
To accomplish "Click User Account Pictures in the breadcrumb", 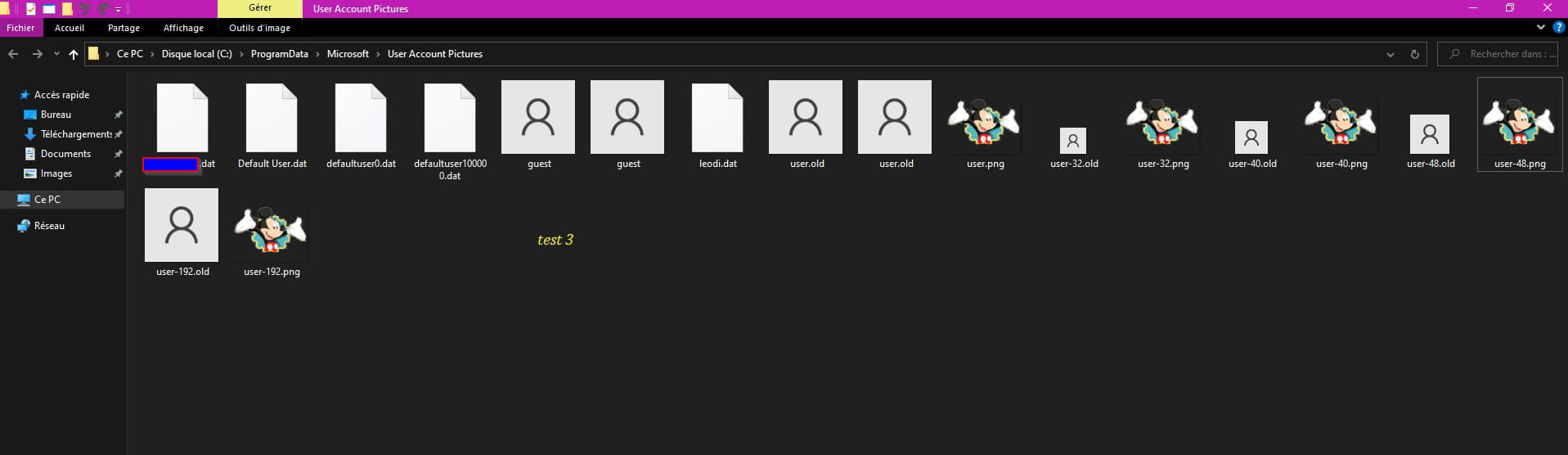I will tap(434, 54).
